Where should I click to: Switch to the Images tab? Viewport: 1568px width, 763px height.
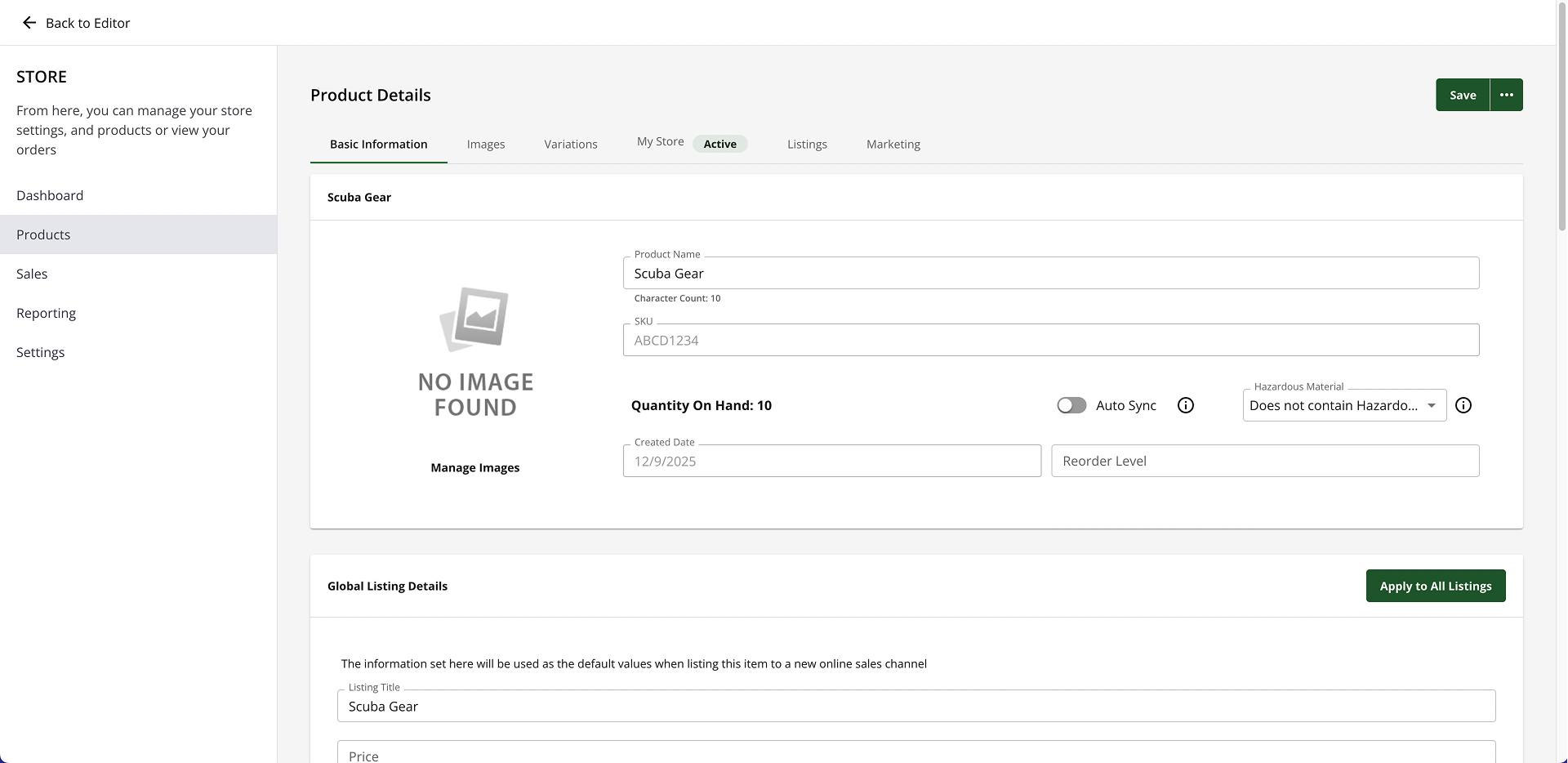click(485, 145)
